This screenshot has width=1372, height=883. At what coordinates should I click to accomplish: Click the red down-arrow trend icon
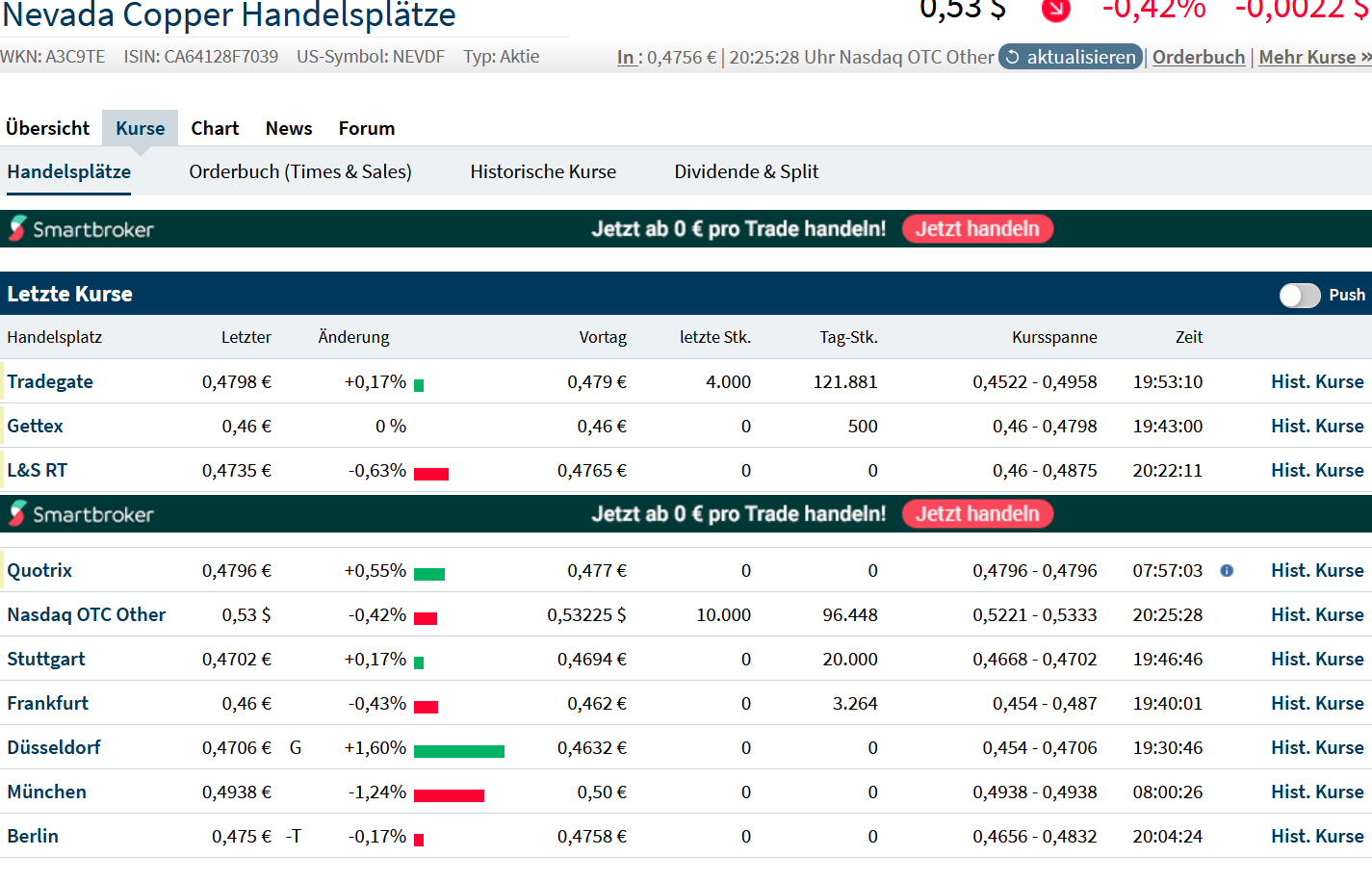click(1055, 10)
